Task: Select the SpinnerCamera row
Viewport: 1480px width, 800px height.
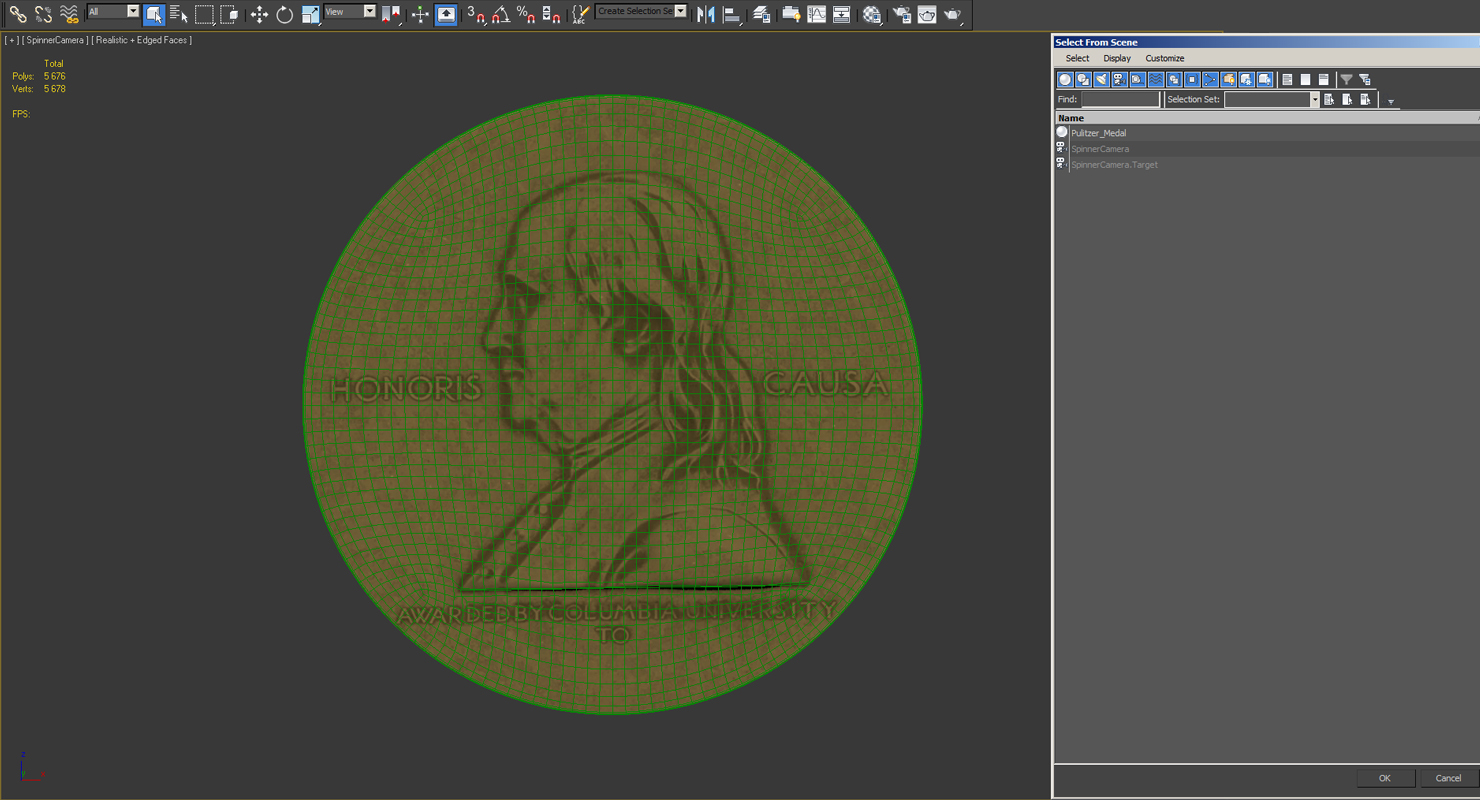Action: [1099, 149]
